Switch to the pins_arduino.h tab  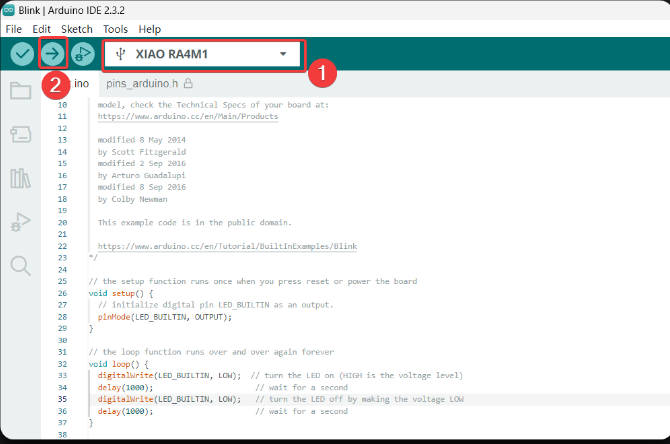click(x=149, y=83)
